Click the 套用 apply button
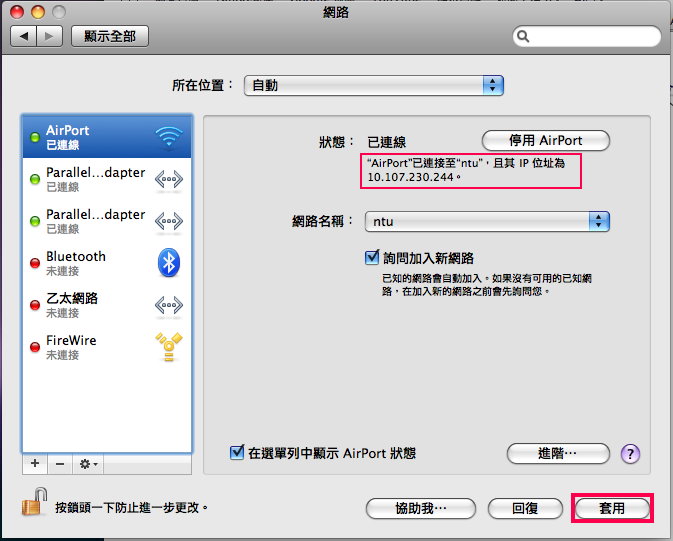The image size is (673, 541). click(x=612, y=508)
